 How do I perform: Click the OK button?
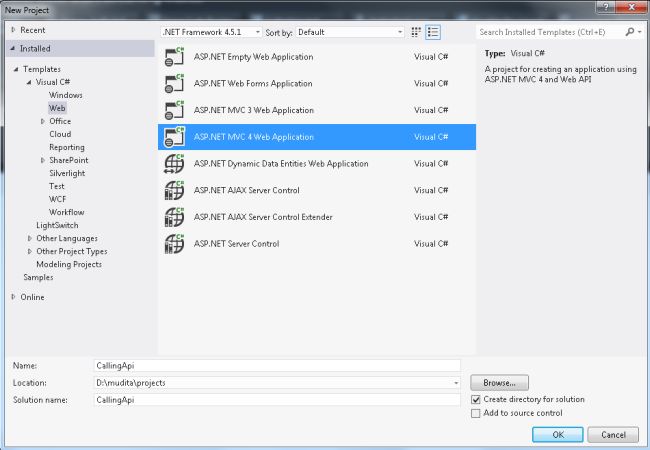(558, 435)
